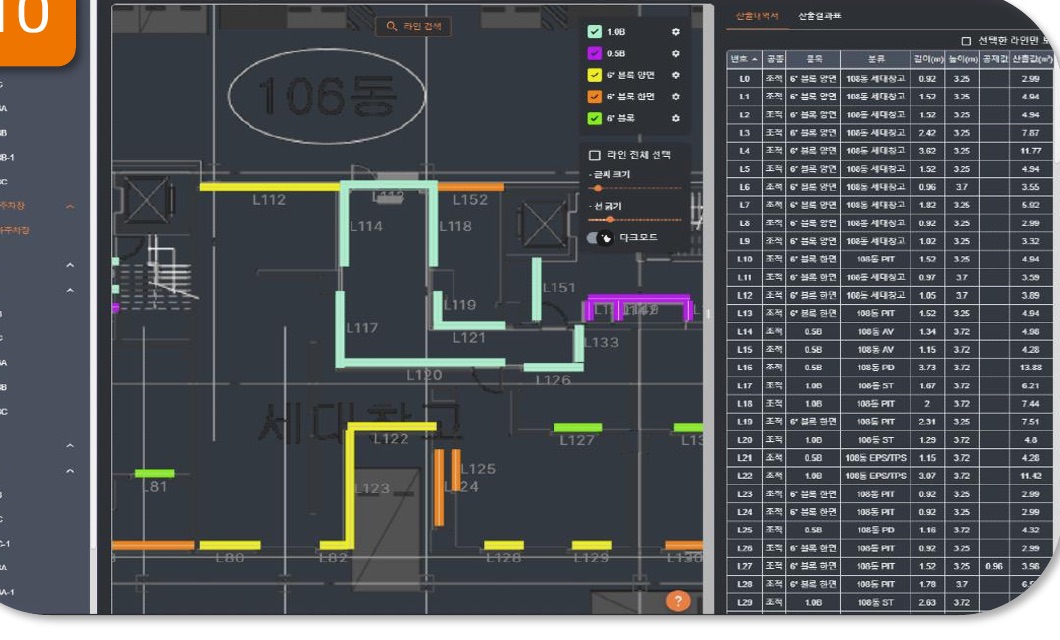Viewport: 1060px width, 640px height.
Task: Open settings gear for the 1.0B layer
Action: coord(675,32)
